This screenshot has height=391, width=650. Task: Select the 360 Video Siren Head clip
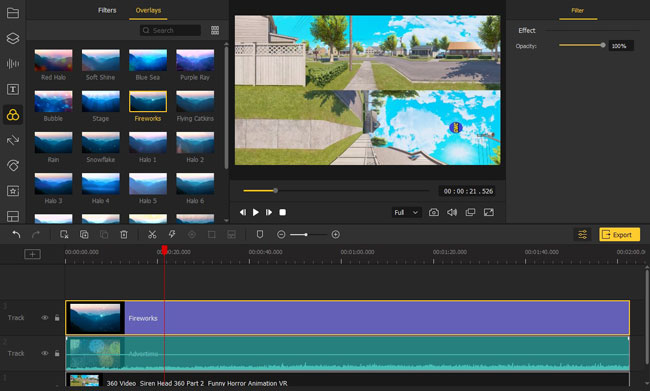coord(347,380)
